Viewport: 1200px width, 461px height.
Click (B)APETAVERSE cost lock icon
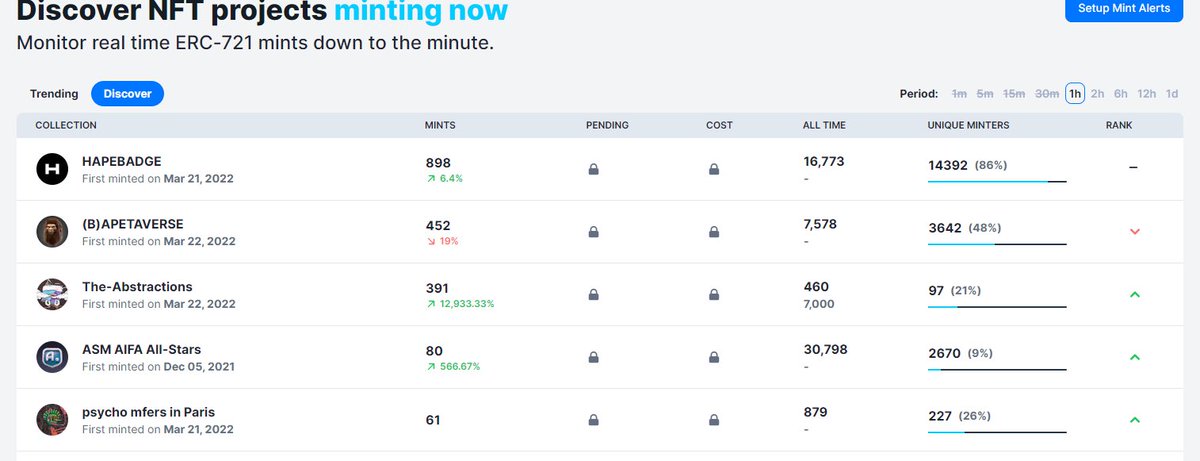[x=714, y=232]
